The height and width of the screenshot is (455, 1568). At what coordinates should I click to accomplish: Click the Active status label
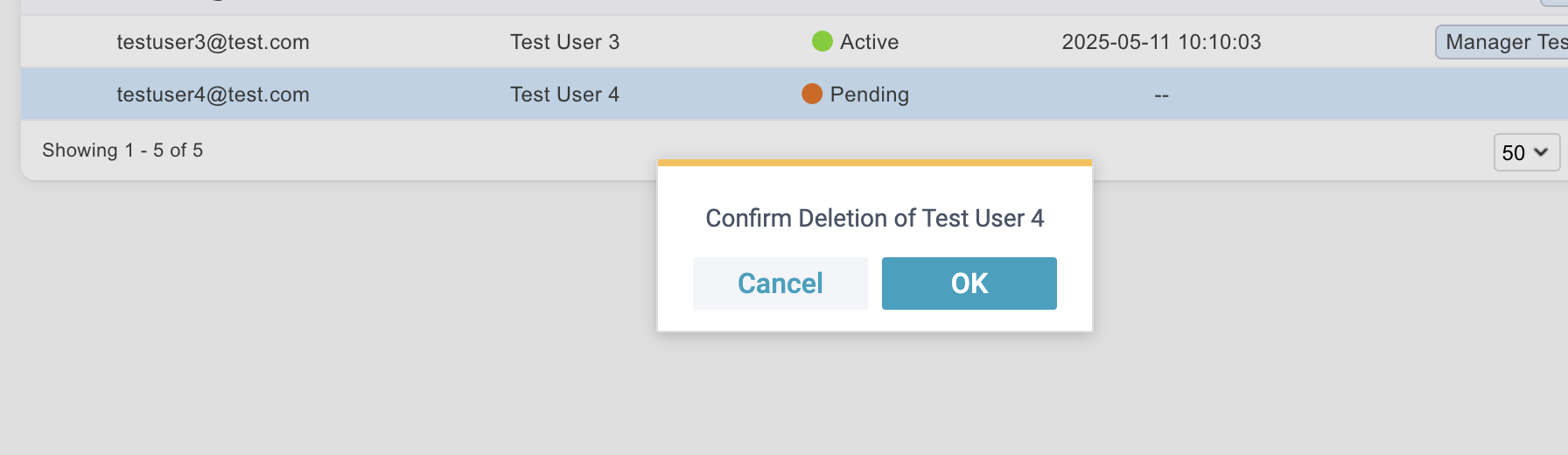click(869, 42)
